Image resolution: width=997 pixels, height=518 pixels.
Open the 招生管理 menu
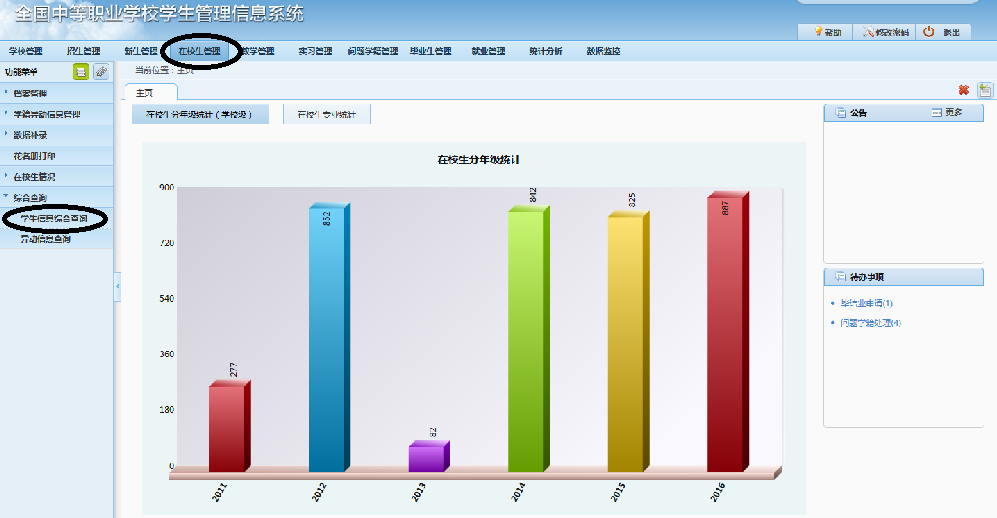pyautogui.click(x=83, y=51)
